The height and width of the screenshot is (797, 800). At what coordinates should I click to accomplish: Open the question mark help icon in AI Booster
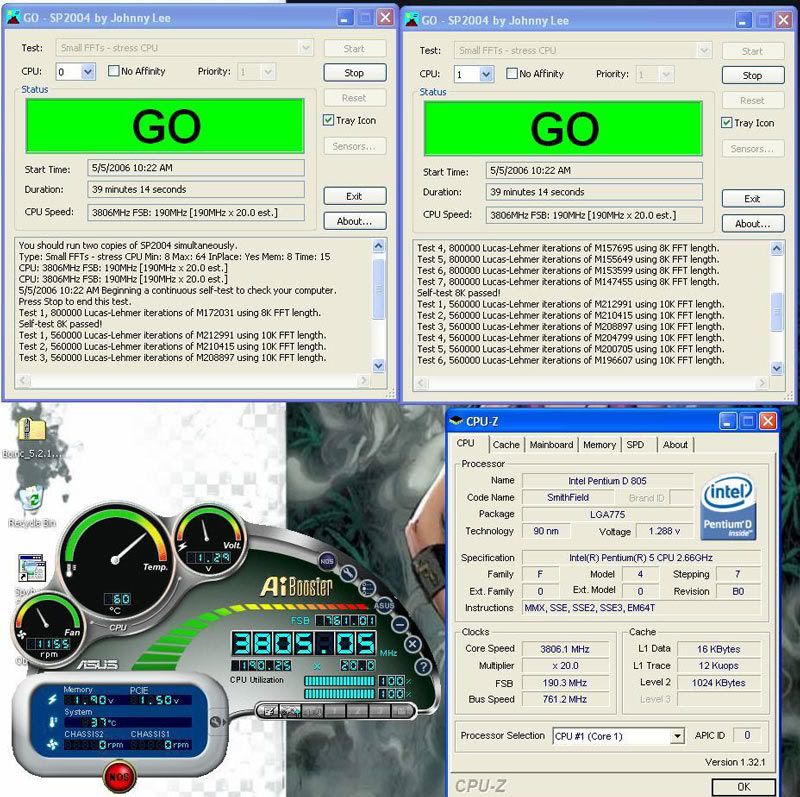[x=423, y=666]
